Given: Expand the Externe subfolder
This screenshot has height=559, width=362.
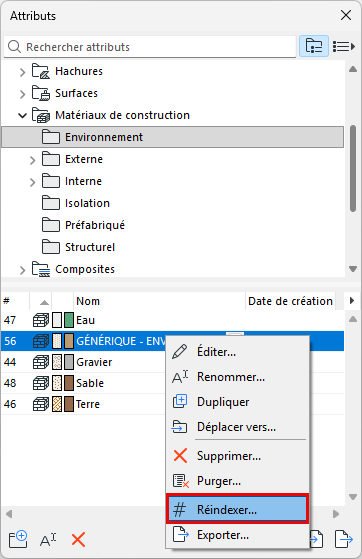Looking at the screenshot, I should point(32,160).
